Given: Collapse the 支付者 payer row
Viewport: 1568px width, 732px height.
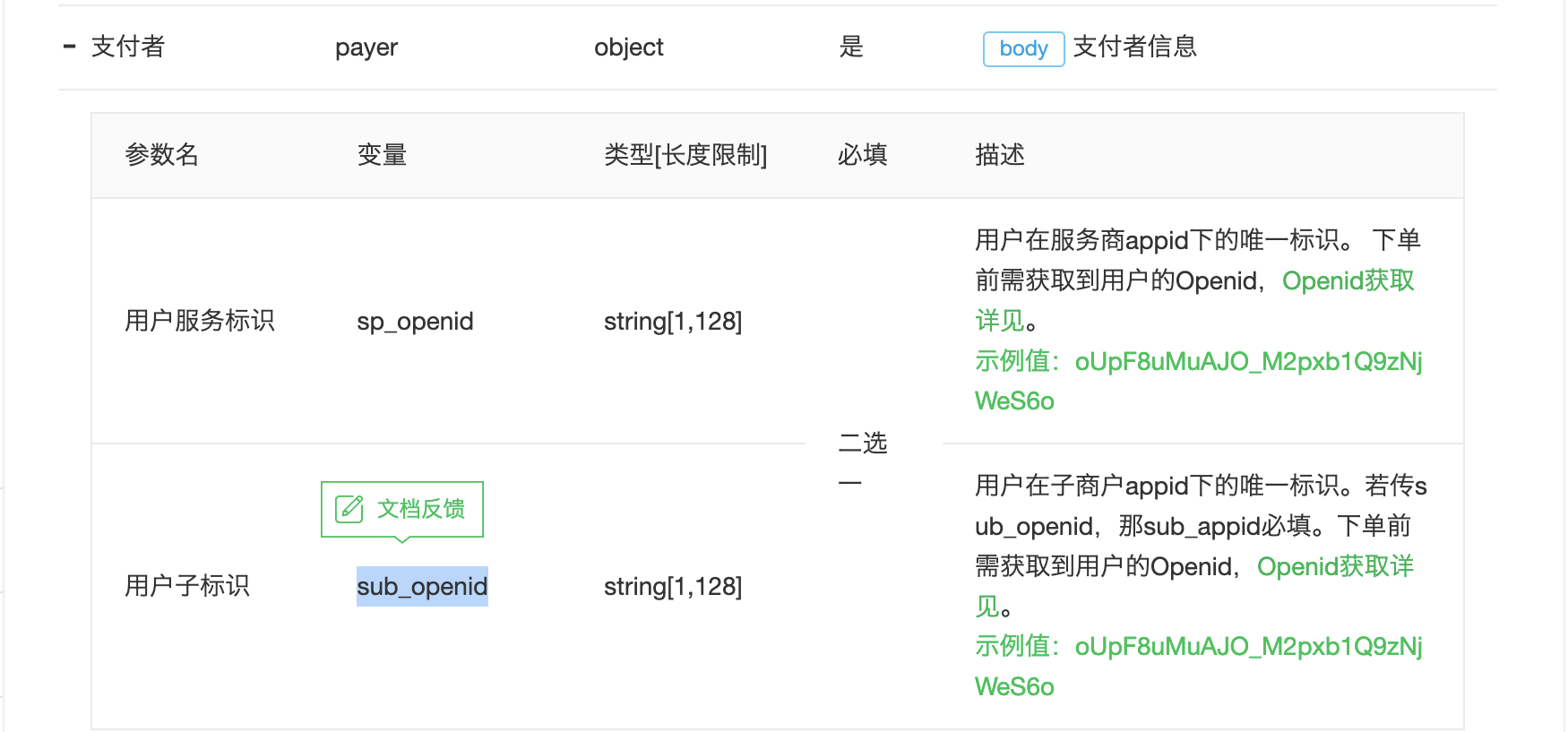Looking at the screenshot, I should click(70, 47).
